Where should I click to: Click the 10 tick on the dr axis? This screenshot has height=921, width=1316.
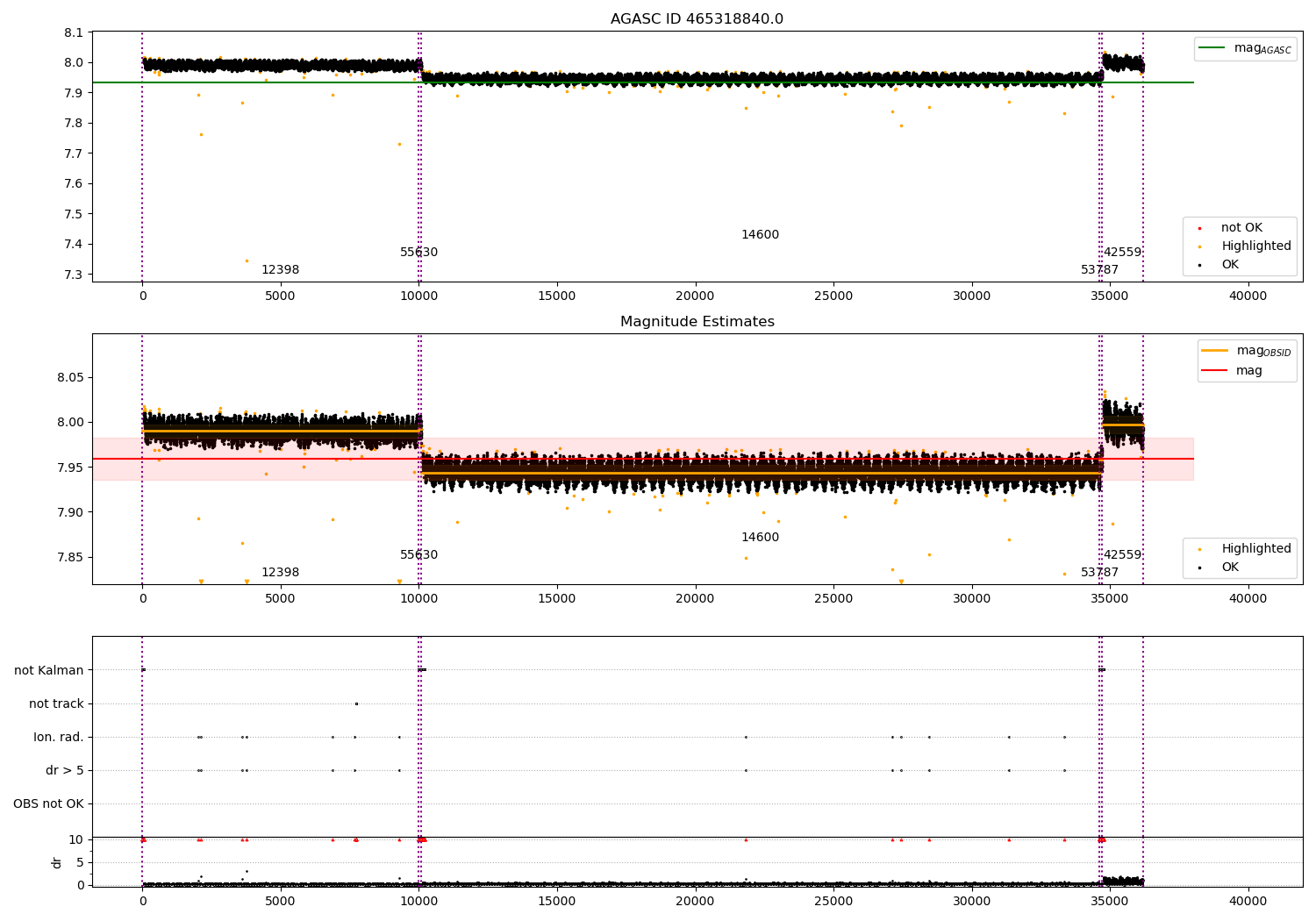pos(76,839)
